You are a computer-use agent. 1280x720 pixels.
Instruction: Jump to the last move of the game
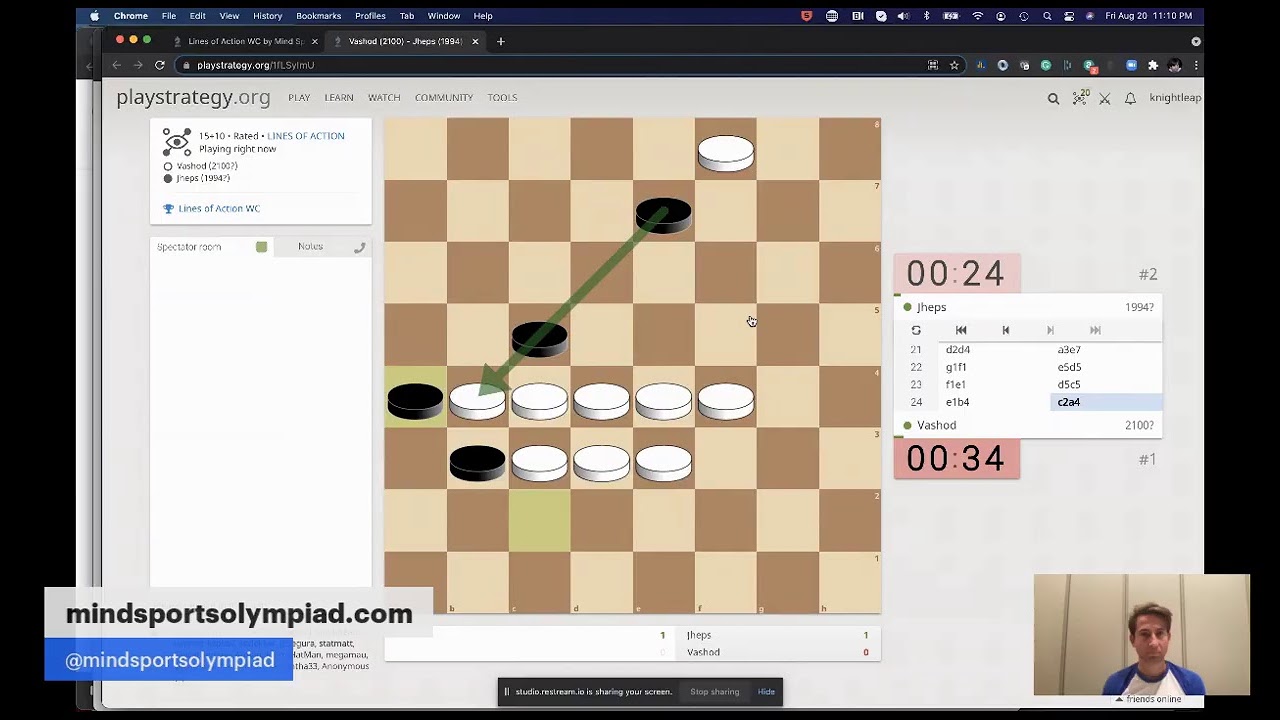[x=1095, y=330]
